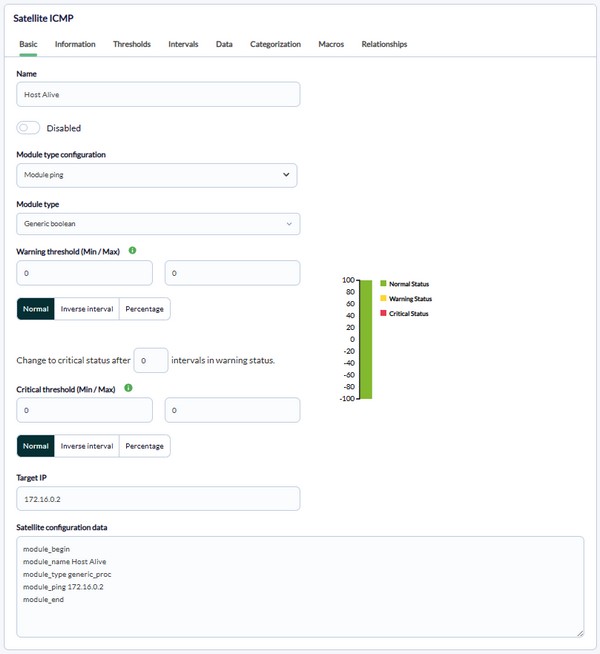The image size is (600, 654).
Task: Click the yellow Warning Status legend swatch
Action: coord(383,298)
